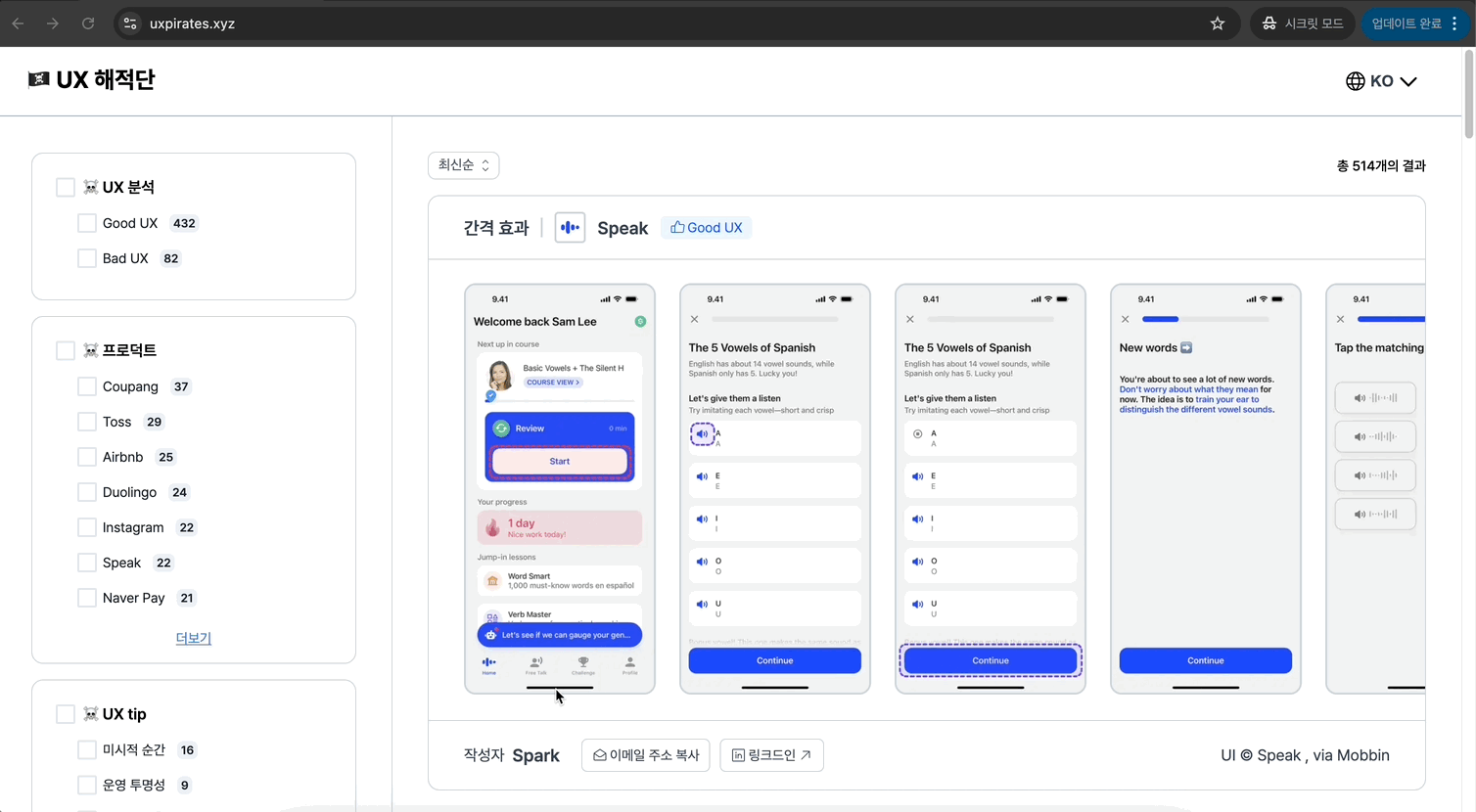1476x812 pixels.
Task: Click the site info icon in address bar
Action: click(x=130, y=23)
